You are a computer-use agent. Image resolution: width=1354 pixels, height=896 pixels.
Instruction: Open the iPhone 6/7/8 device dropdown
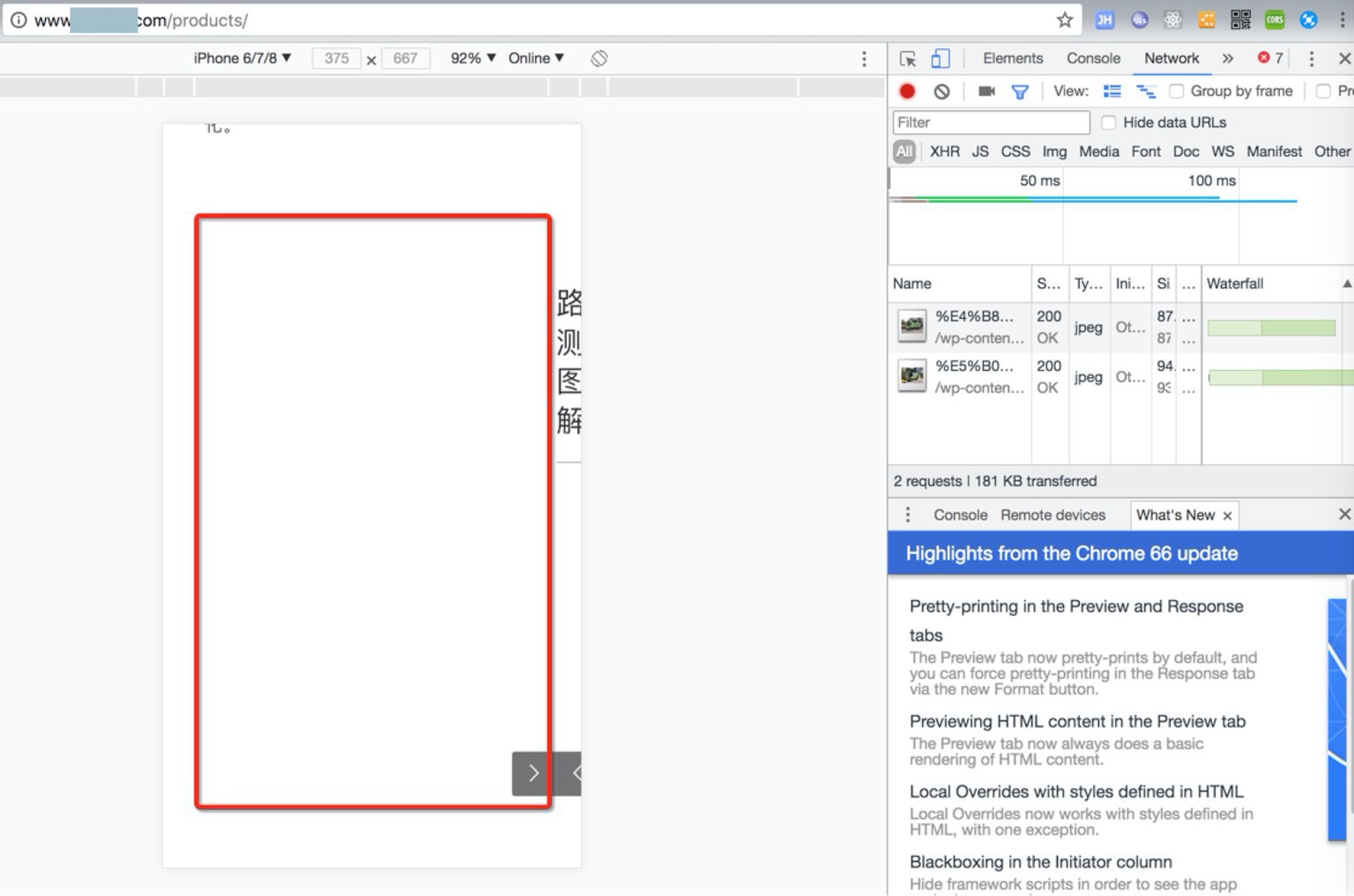[242, 58]
